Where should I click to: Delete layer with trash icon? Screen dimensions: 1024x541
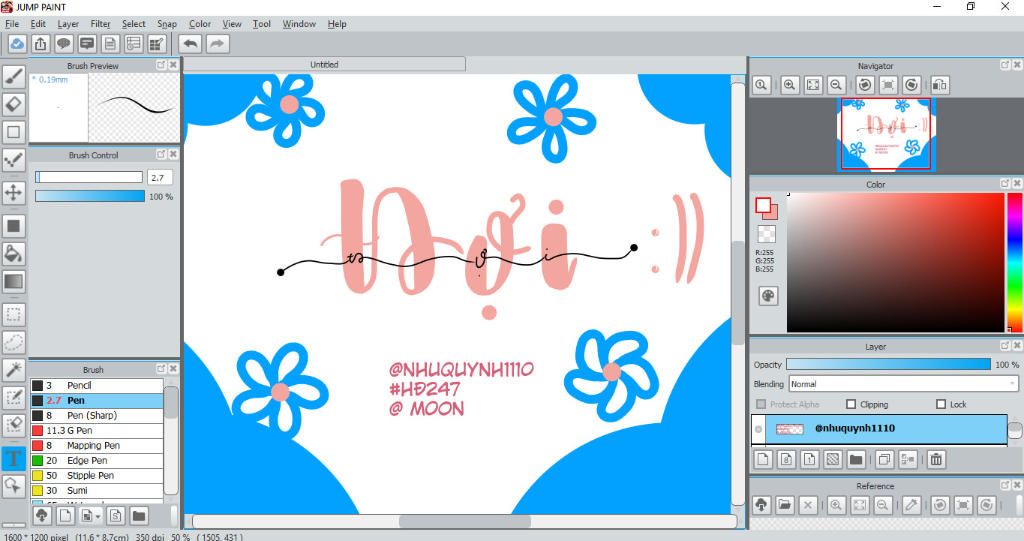tap(936, 459)
